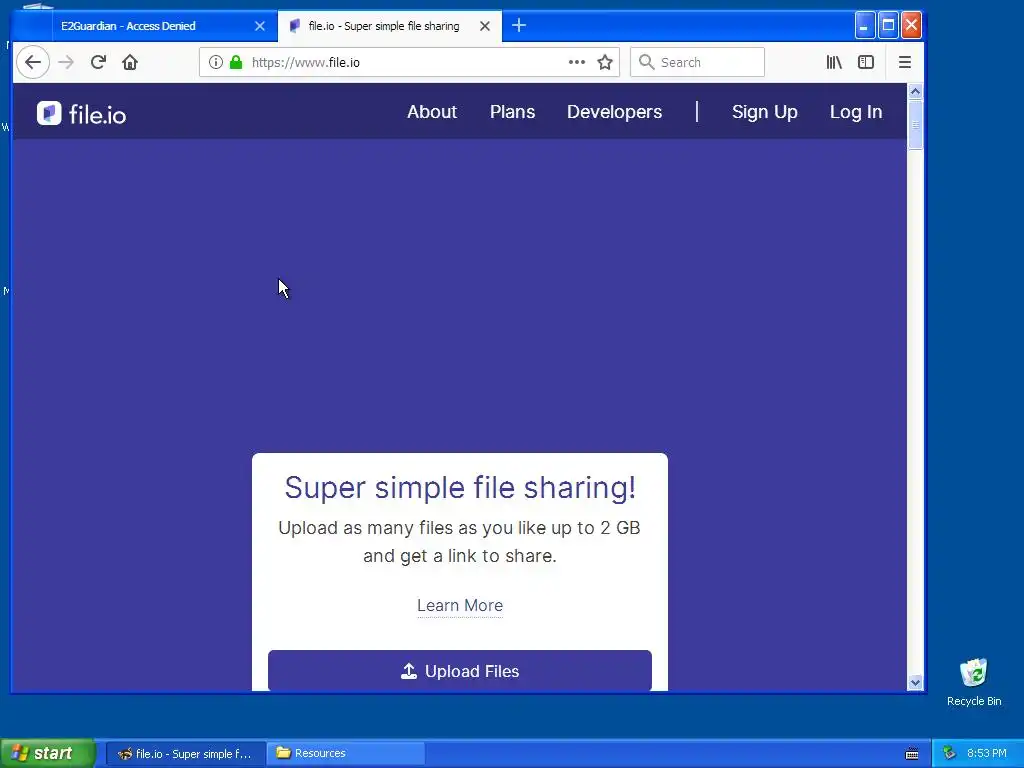Viewport: 1024px width, 768px height.
Task: Click the 'Super simple file sharing!' heading
Action: point(460,487)
